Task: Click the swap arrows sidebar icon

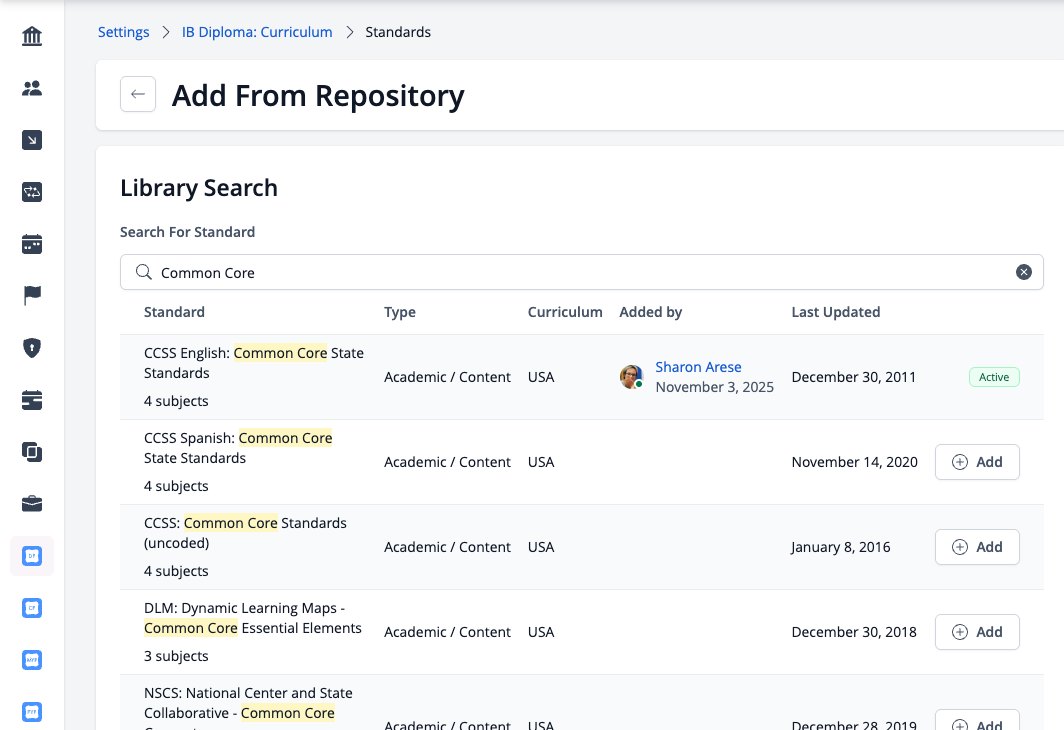Action: pyautogui.click(x=32, y=192)
